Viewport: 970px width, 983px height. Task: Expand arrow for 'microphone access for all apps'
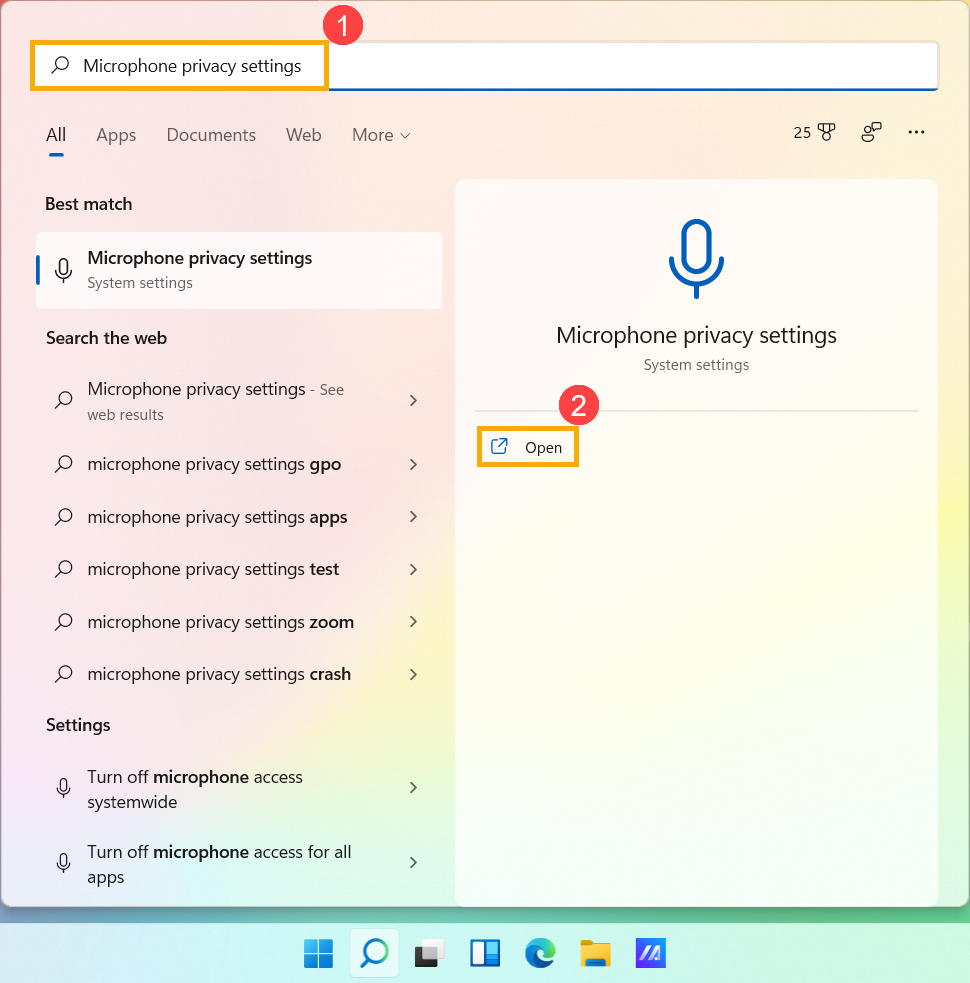click(x=413, y=863)
